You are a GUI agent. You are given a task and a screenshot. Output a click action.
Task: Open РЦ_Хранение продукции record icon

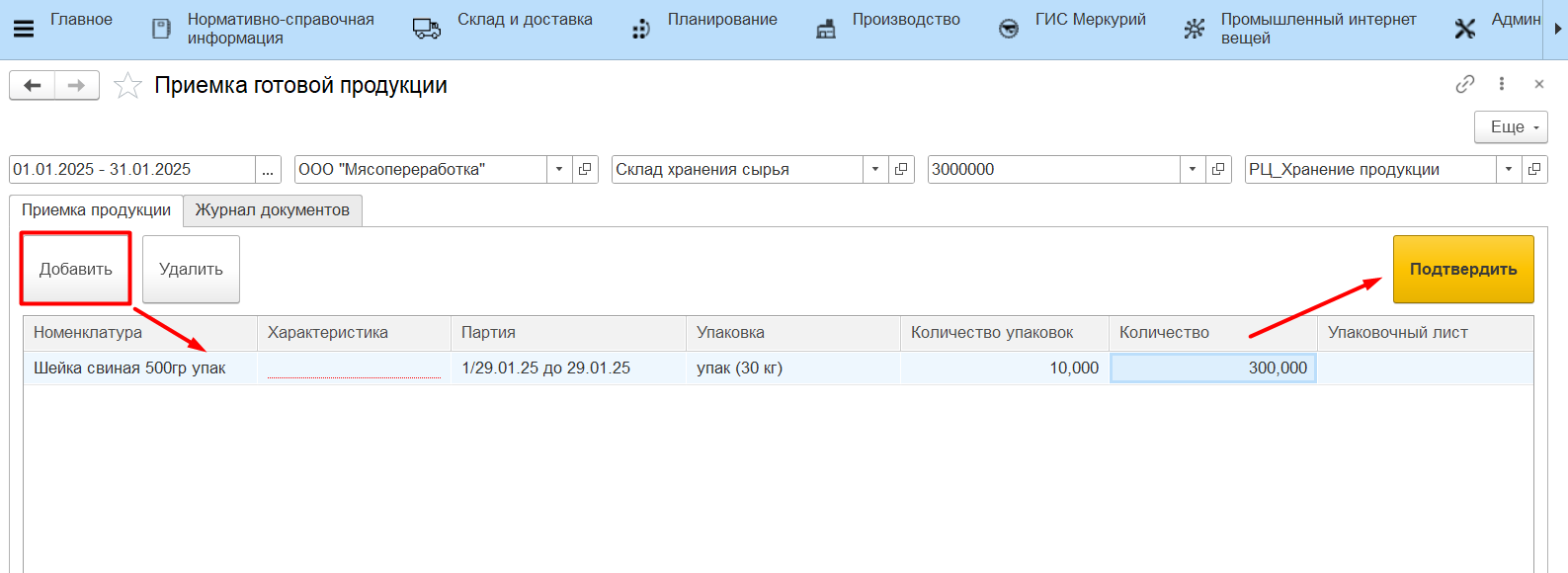coord(1534,170)
